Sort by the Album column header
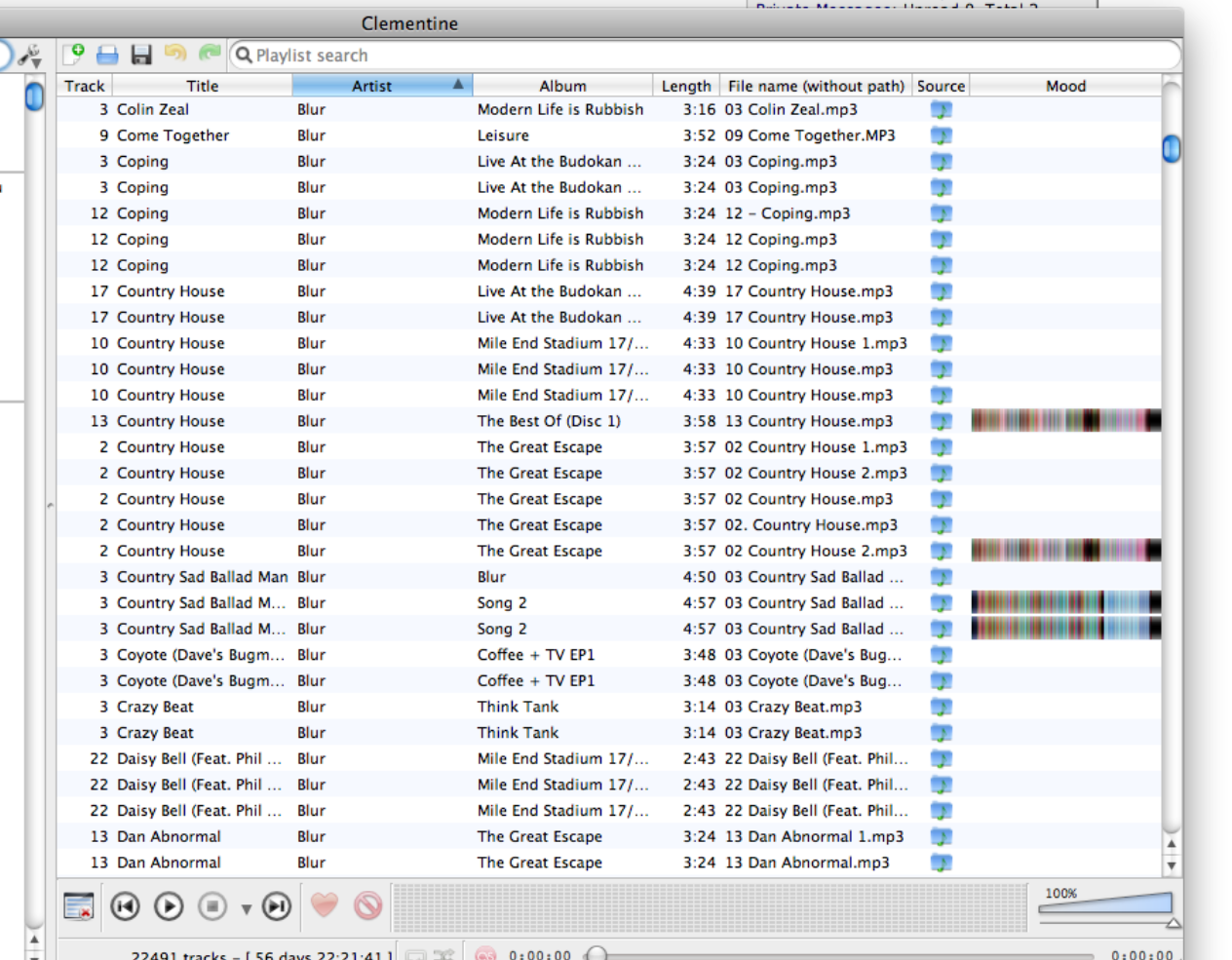The height and width of the screenshot is (960, 1232). tap(562, 86)
